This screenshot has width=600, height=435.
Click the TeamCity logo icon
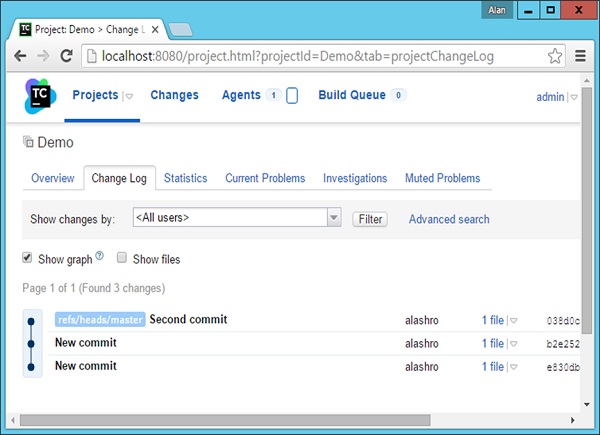pos(41,98)
